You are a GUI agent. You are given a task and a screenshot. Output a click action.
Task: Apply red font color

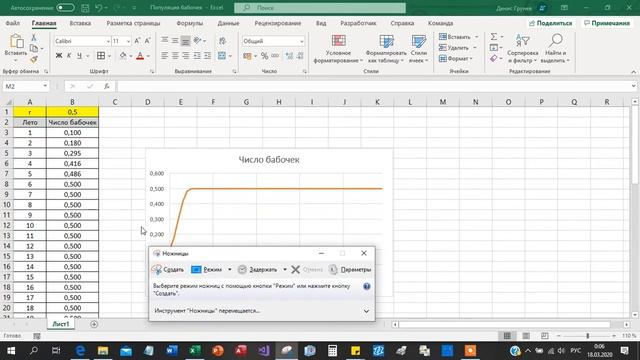140,56
